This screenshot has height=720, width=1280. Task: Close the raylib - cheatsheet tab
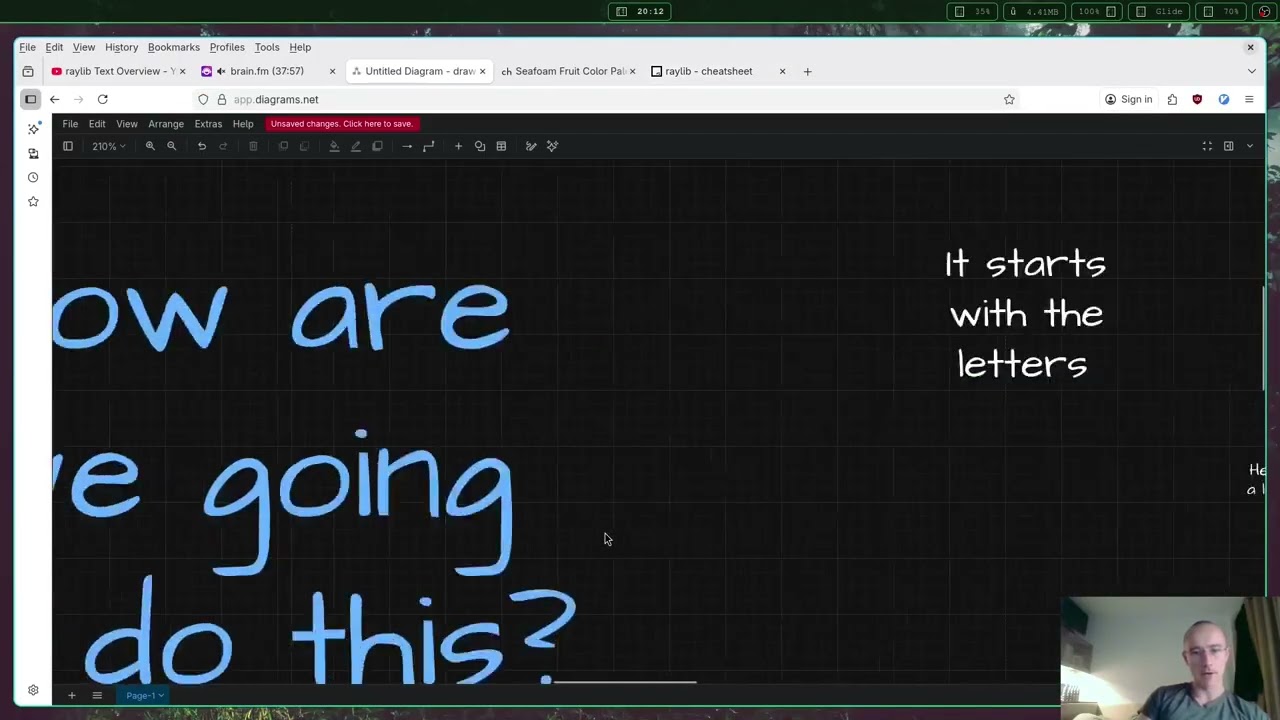[782, 71]
